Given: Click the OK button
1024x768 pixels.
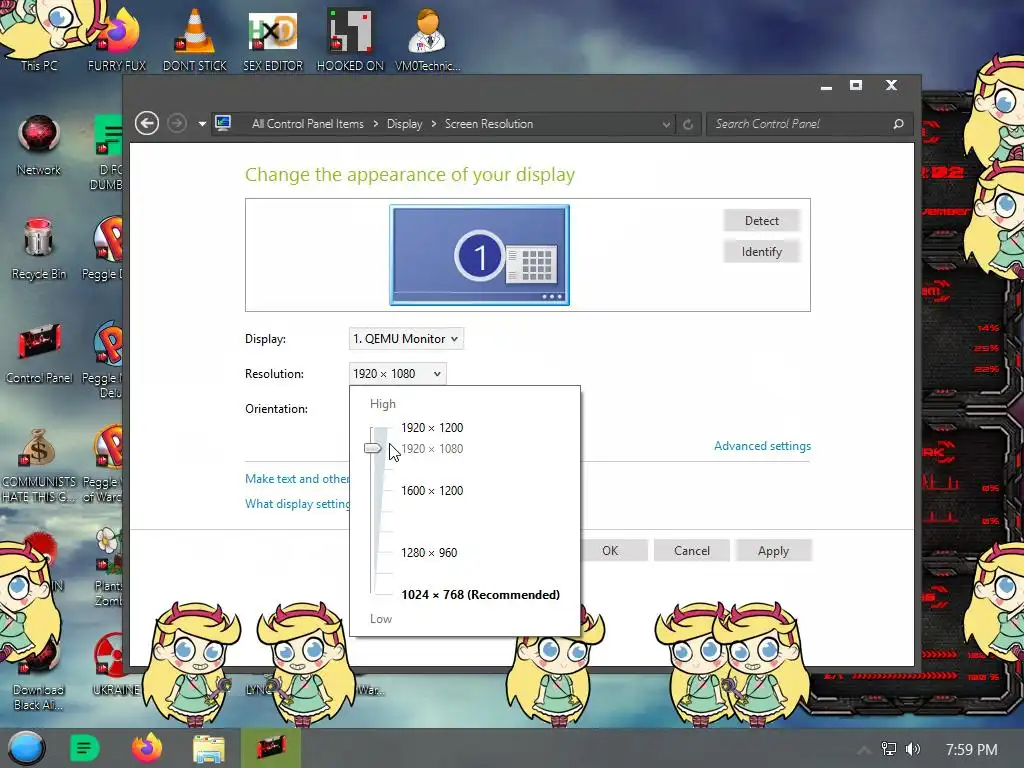Looking at the screenshot, I should 611,551.
